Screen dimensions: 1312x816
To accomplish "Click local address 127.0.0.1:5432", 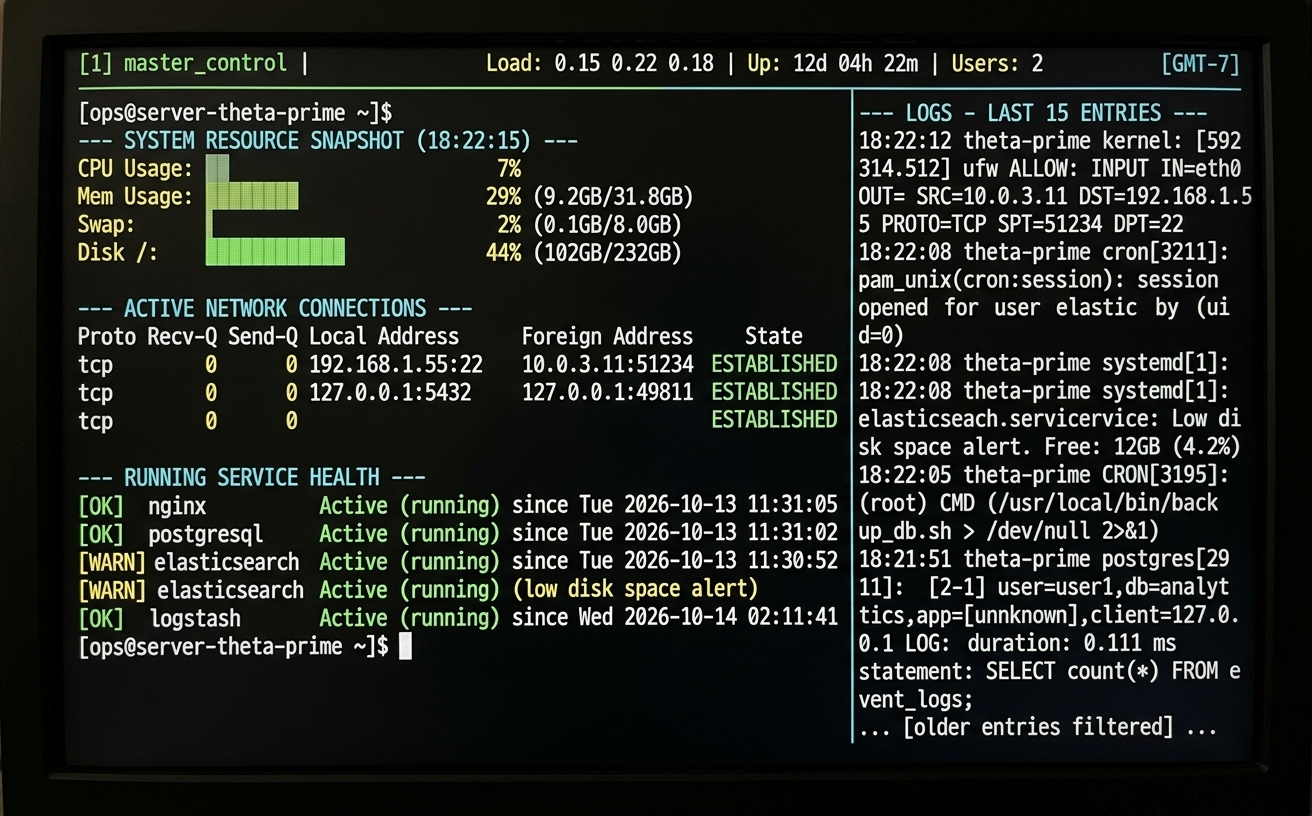I will [390, 392].
